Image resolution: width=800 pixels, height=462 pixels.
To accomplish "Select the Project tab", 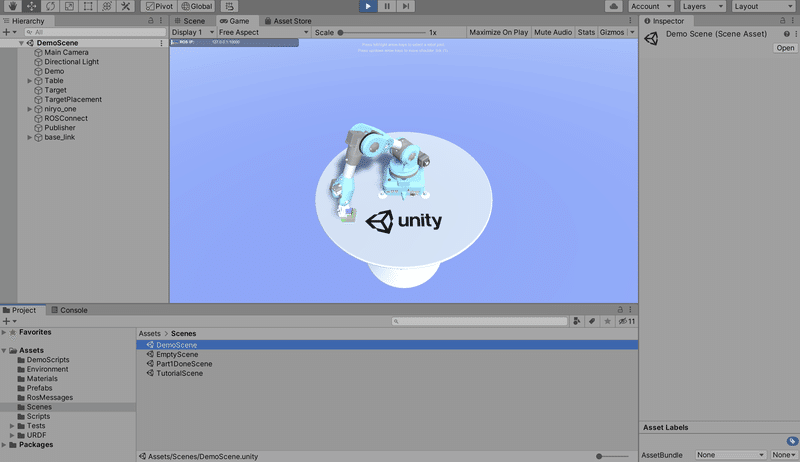I will 19,310.
